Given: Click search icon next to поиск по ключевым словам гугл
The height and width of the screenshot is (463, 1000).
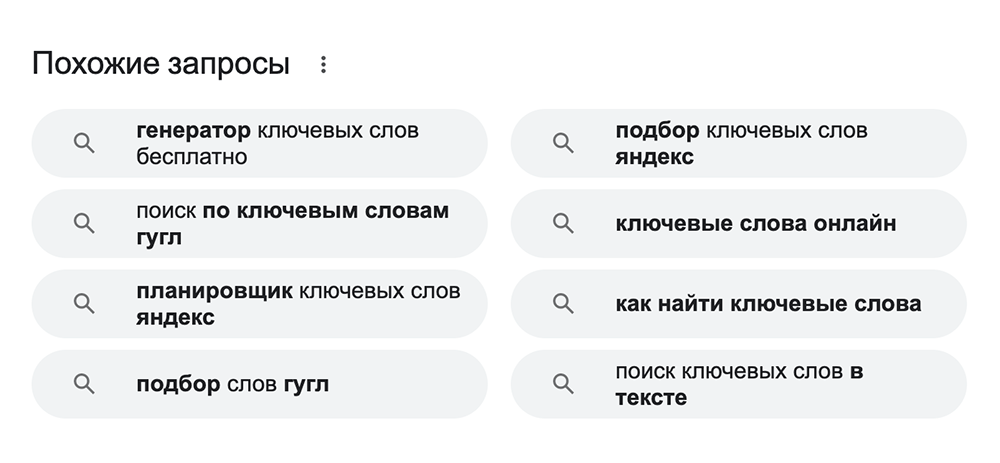Looking at the screenshot, I should tap(84, 224).
